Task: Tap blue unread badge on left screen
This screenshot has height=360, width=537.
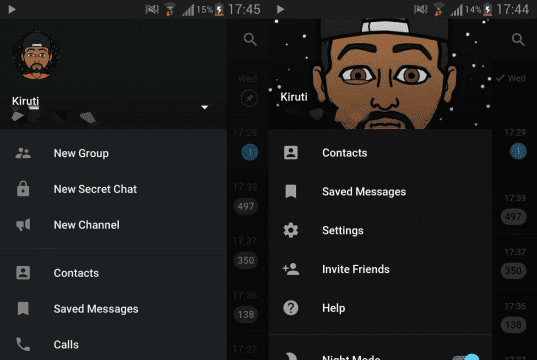Action: [250, 152]
